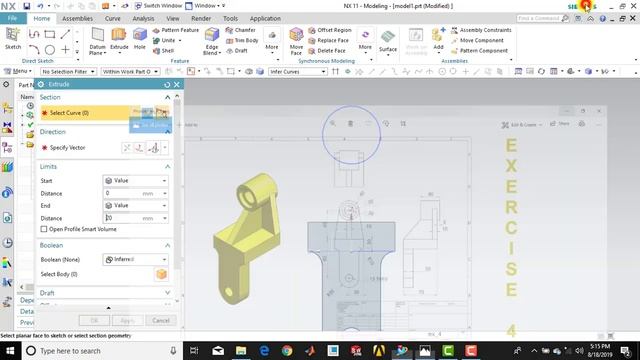Select the rectangle sketch tool
This screenshot has height=360, width=640.
point(50,34)
